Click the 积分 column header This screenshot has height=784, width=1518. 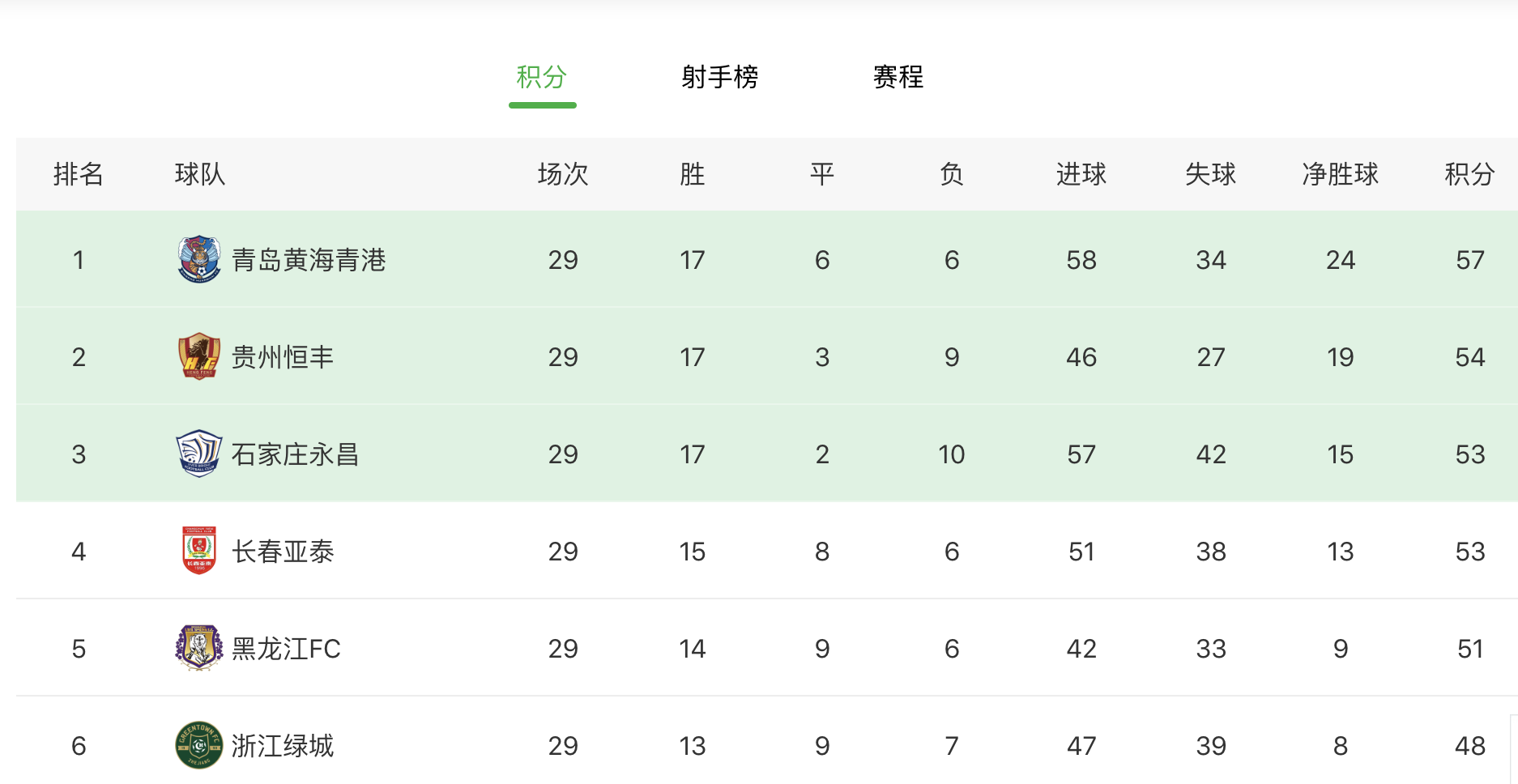point(1469,174)
